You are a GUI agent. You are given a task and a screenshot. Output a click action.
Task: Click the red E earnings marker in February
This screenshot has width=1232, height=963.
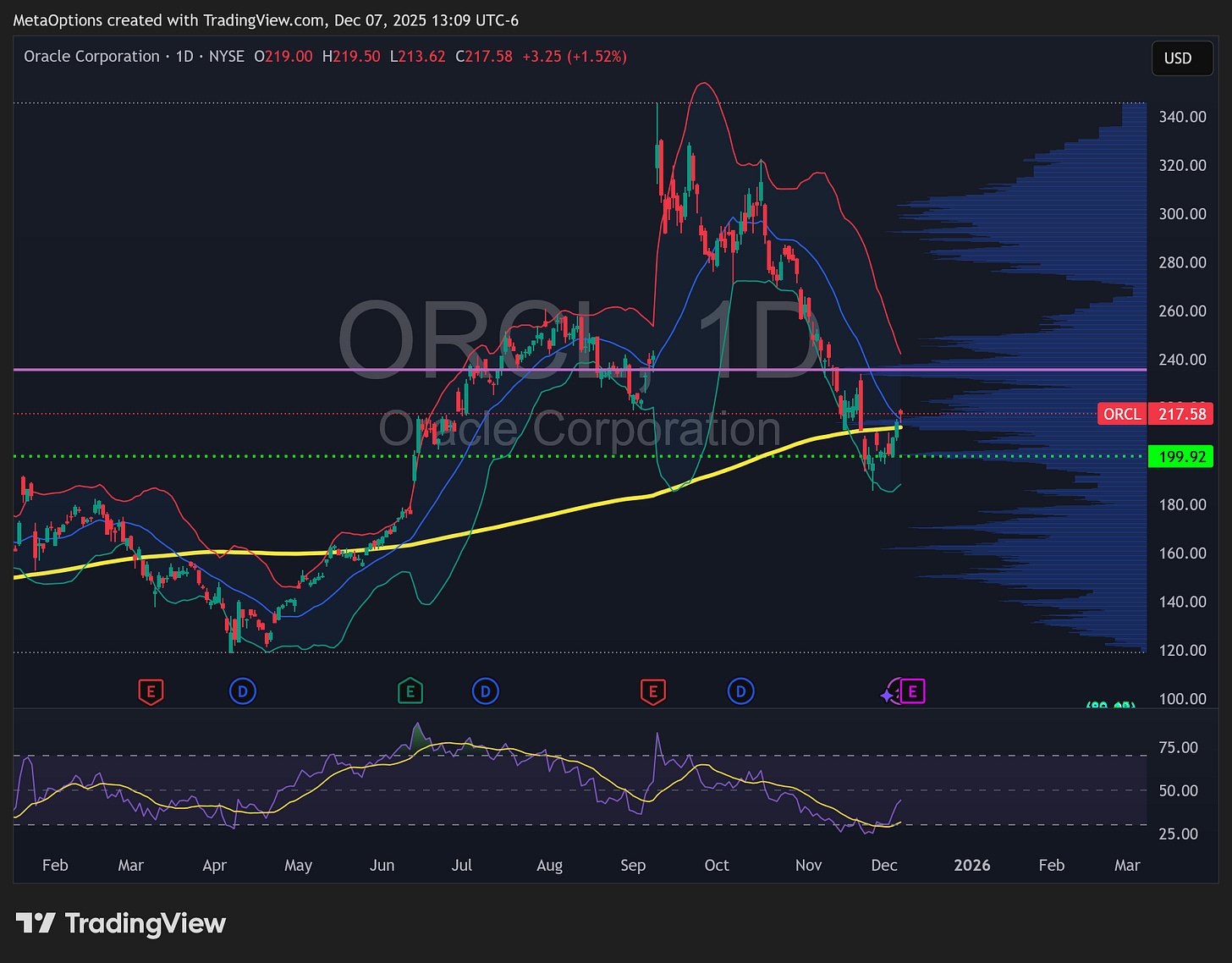click(x=151, y=691)
